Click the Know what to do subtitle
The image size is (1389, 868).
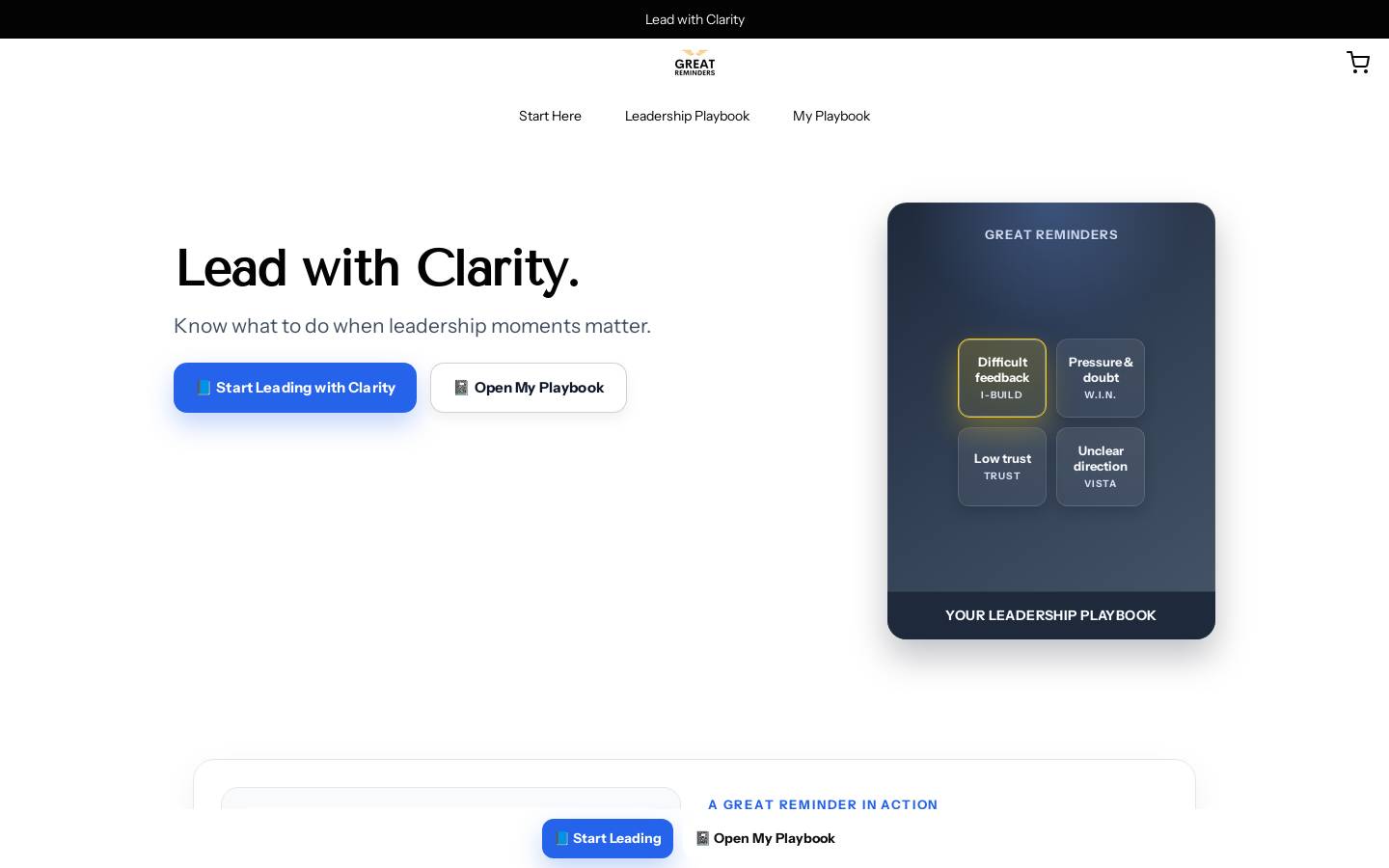point(412,326)
